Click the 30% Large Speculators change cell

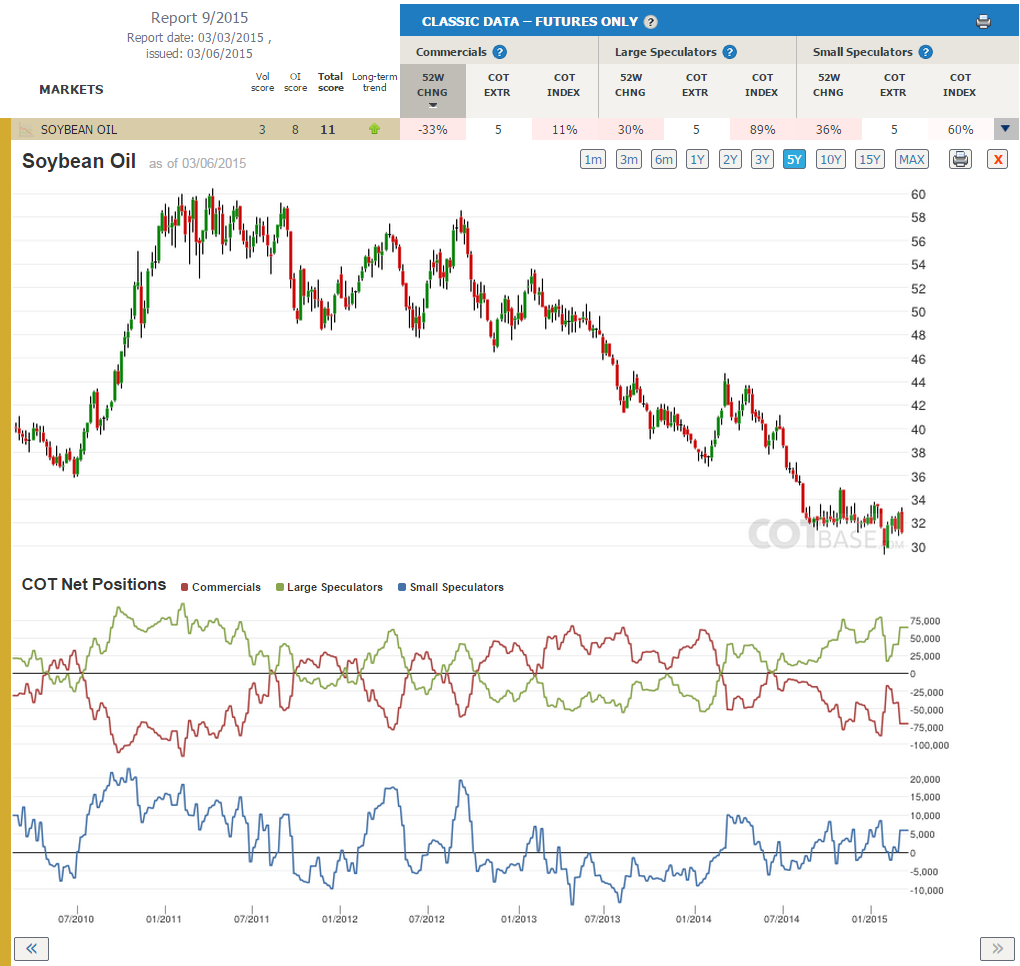pyautogui.click(x=630, y=129)
